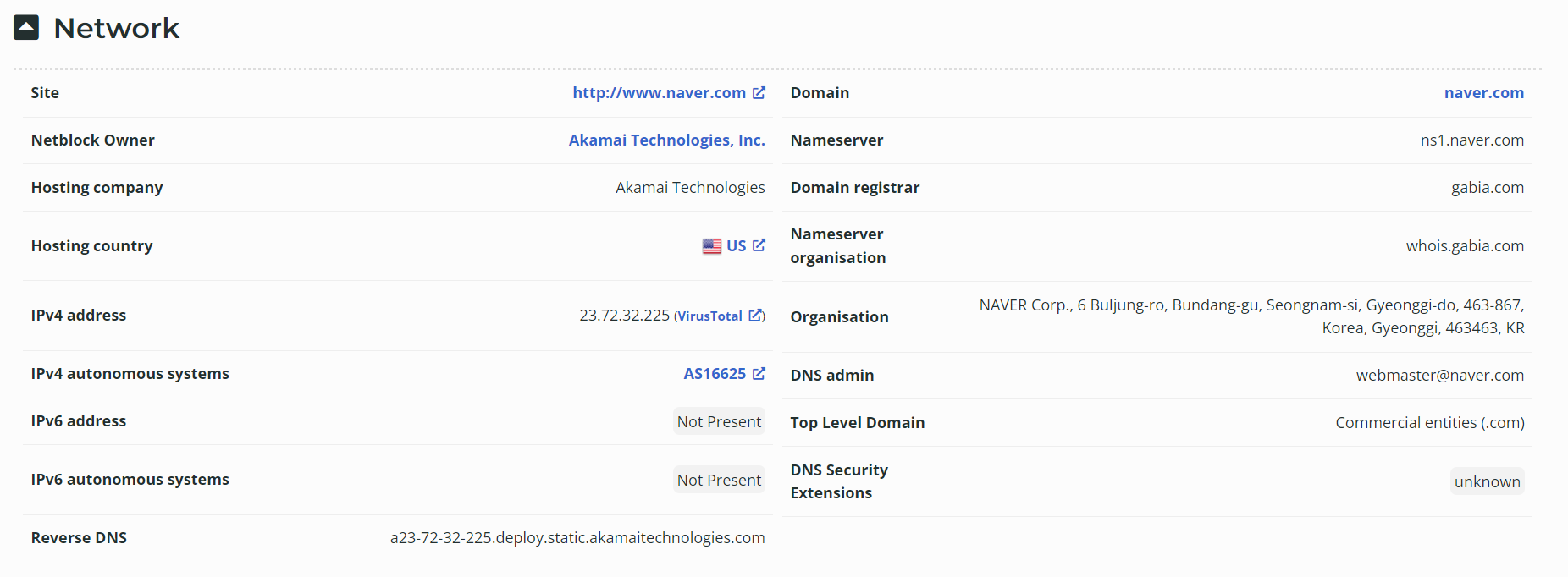Click external link icon beside naver.com site URL
1568x577 pixels.
tap(759, 93)
